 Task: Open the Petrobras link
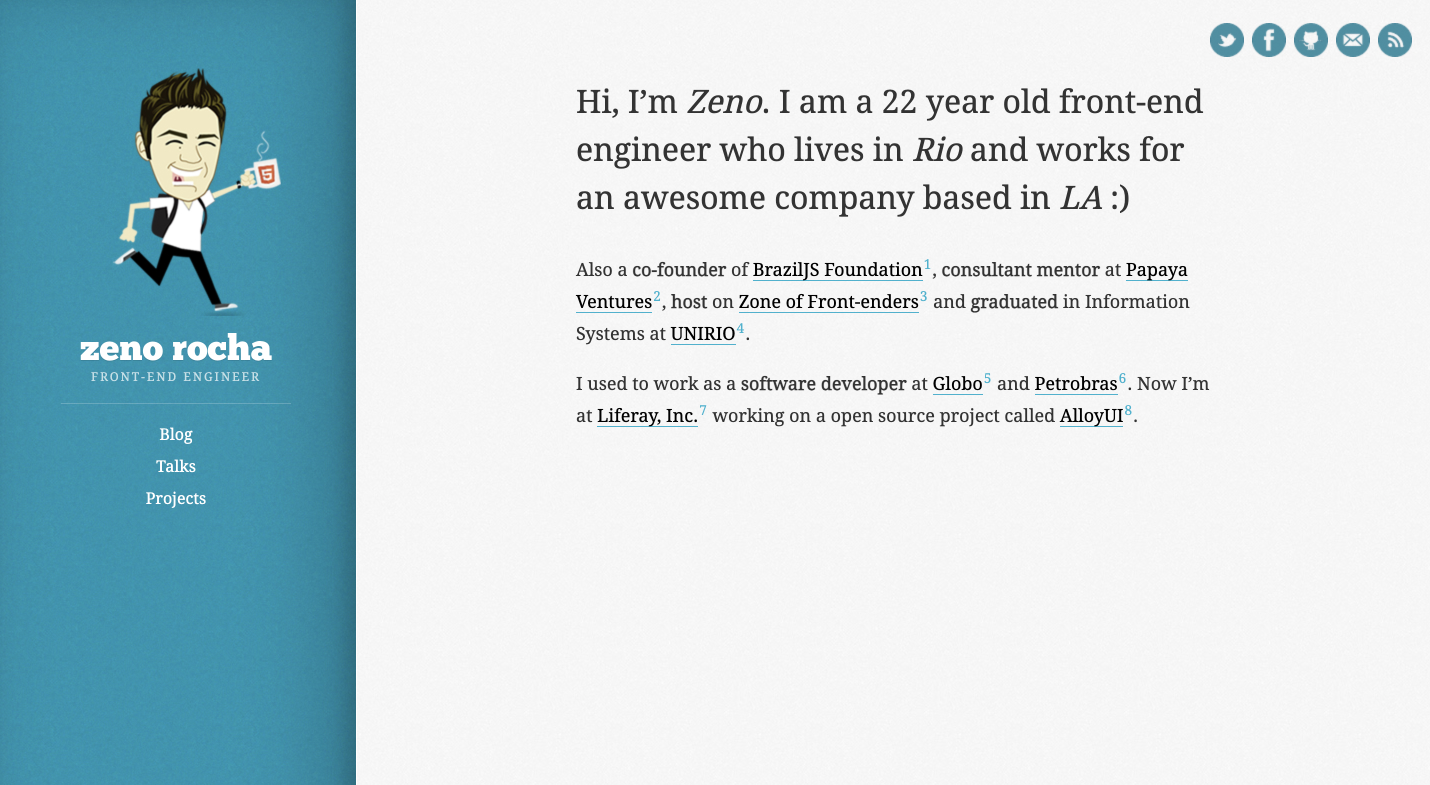(x=1075, y=384)
